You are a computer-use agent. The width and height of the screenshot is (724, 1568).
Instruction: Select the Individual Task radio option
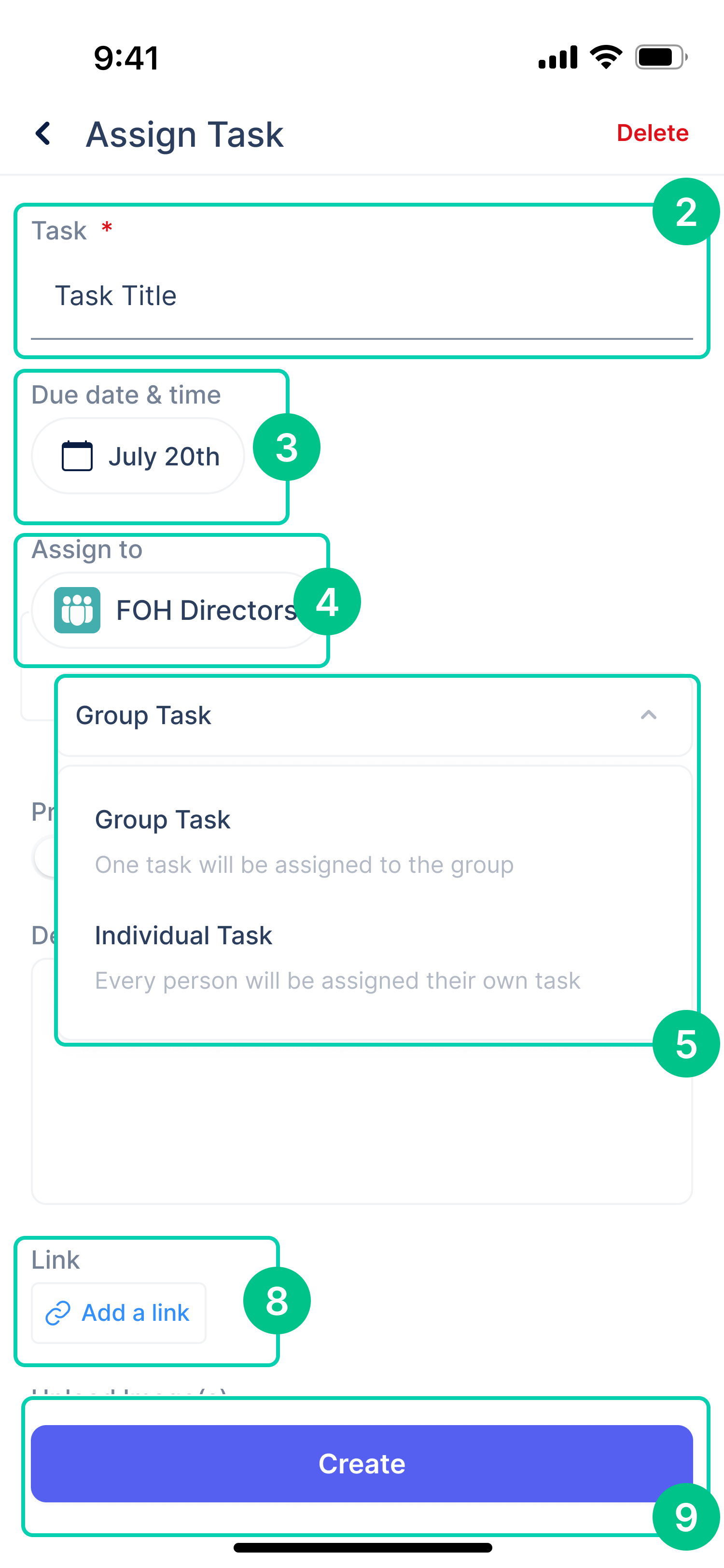click(183, 935)
